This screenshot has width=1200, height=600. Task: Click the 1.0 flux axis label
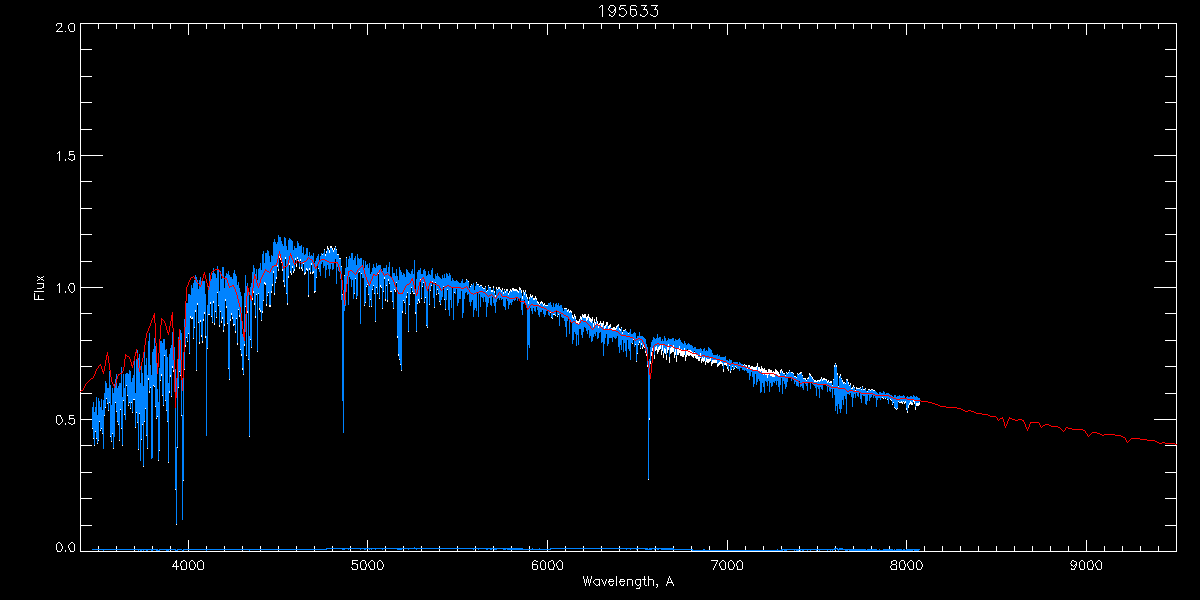point(65,288)
